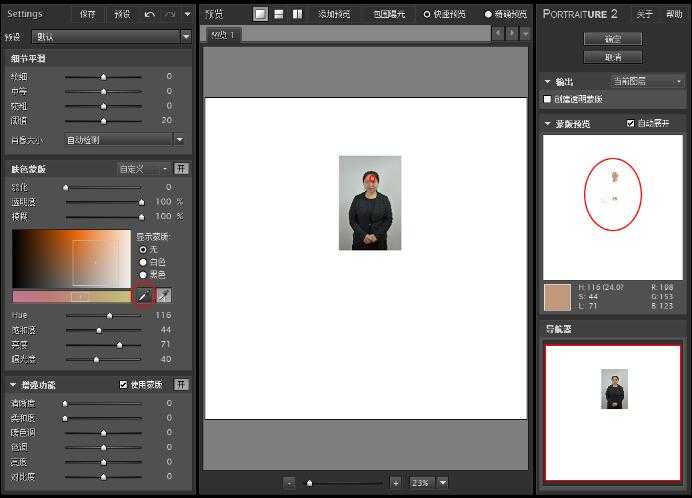This screenshot has width=692, height=498.
Task: Switch to single-pane preview layout icon
Action: [260, 14]
